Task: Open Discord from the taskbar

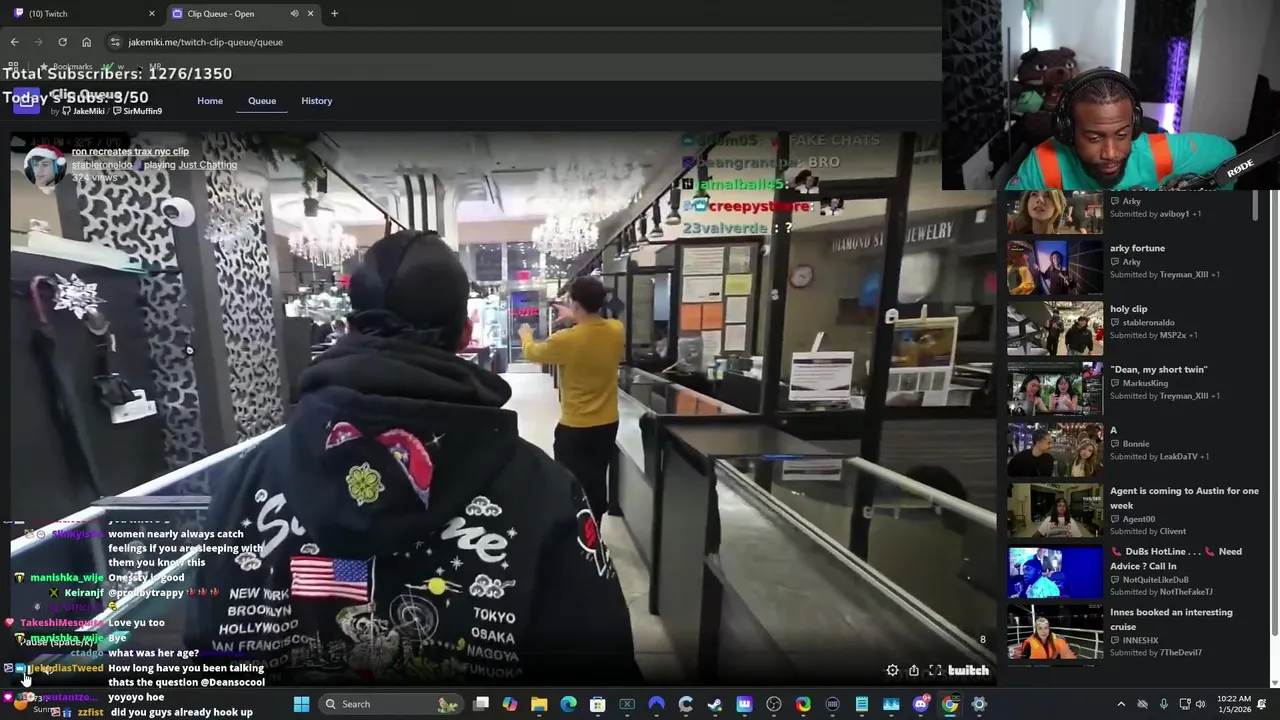Action: (920, 704)
